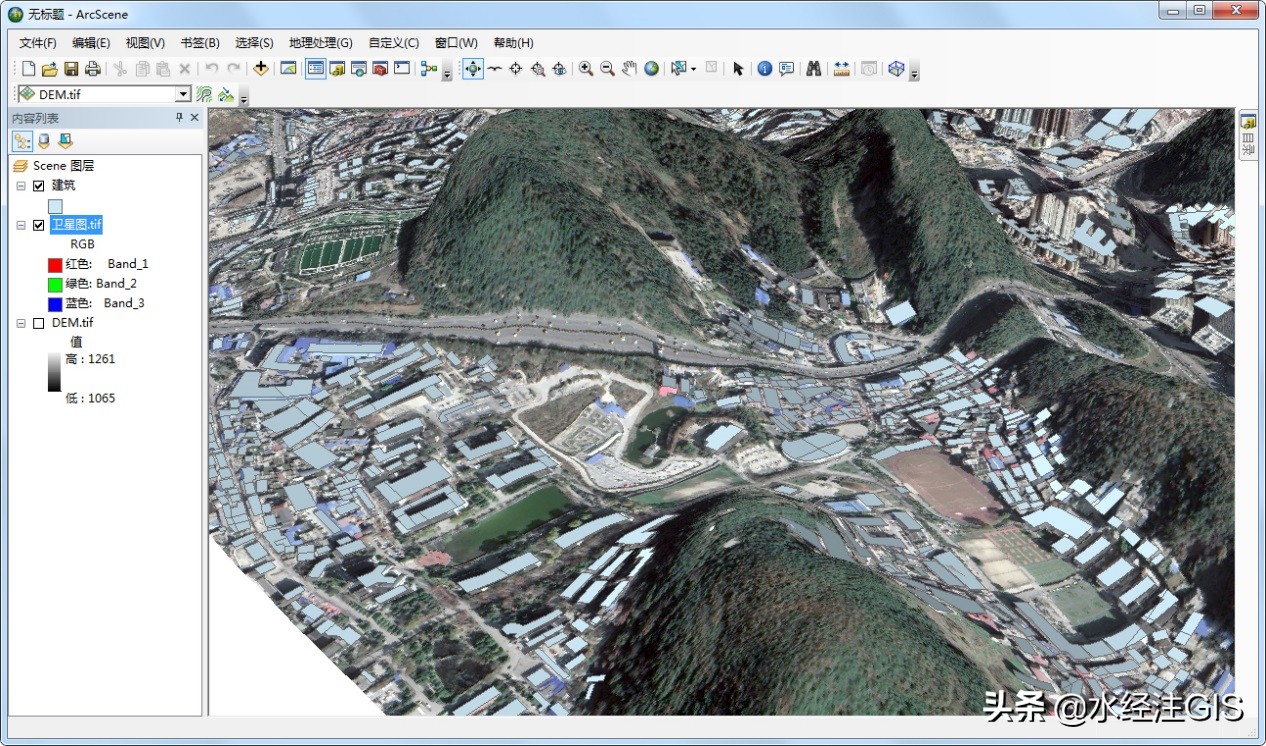Select the Measure ruler tool
1266x746 pixels.
pyautogui.click(x=841, y=69)
